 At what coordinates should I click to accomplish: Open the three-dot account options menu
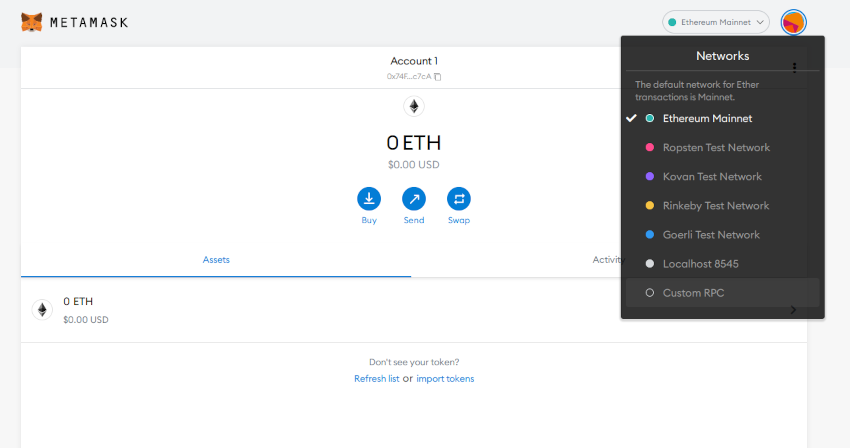[x=794, y=67]
